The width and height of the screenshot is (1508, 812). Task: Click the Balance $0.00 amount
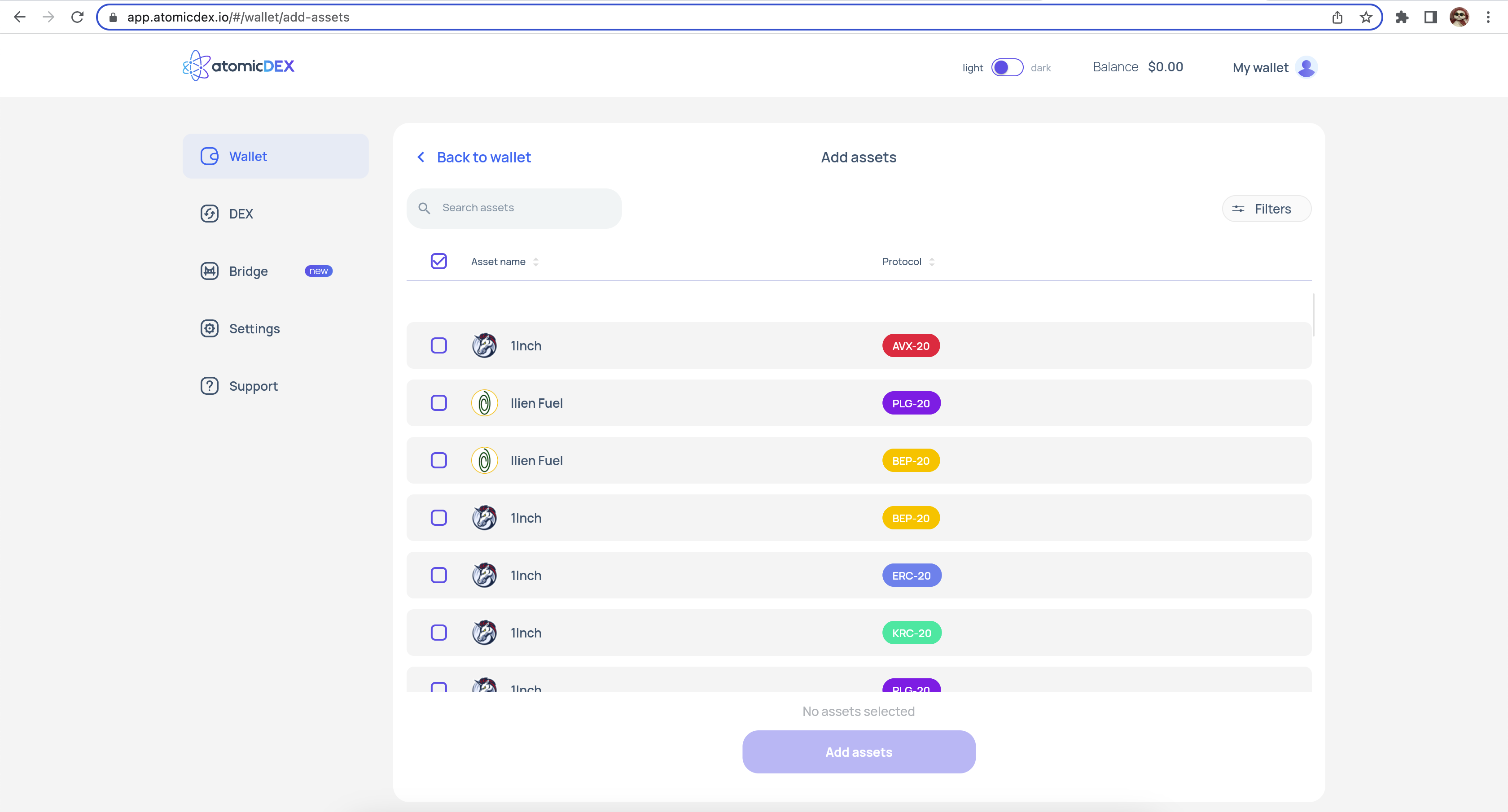(1165, 67)
